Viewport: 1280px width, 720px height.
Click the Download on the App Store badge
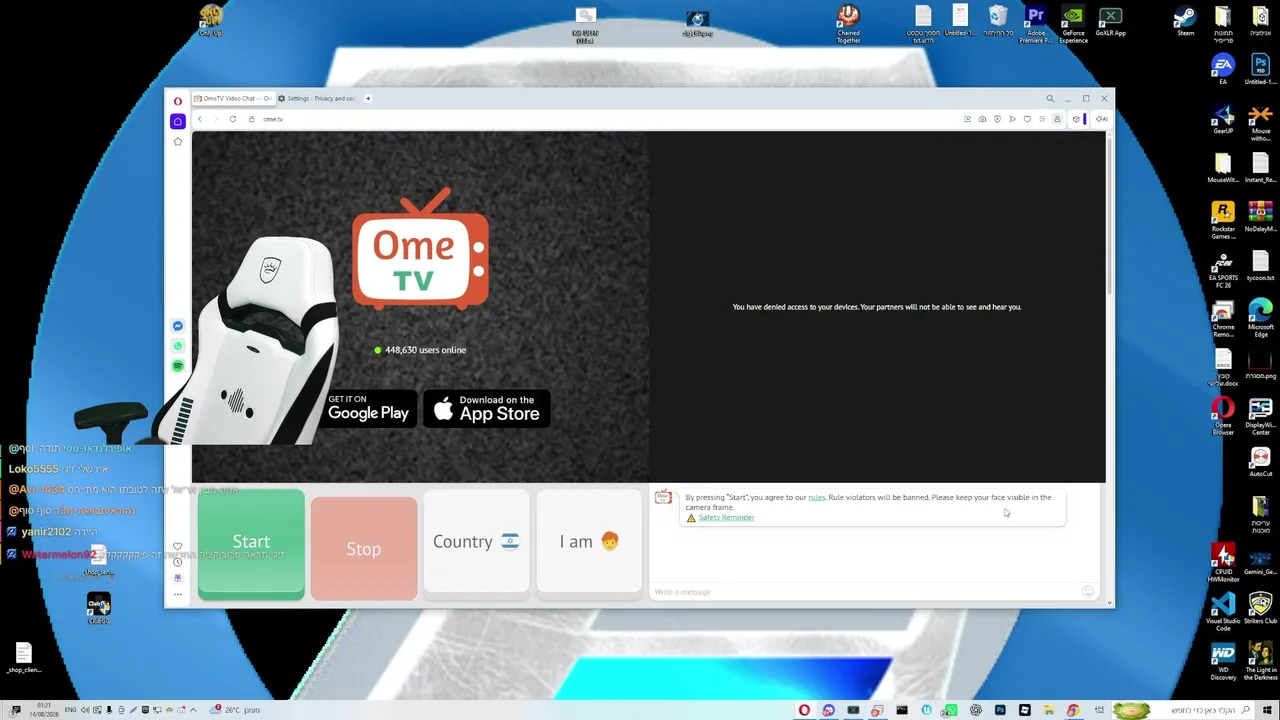point(487,409)
